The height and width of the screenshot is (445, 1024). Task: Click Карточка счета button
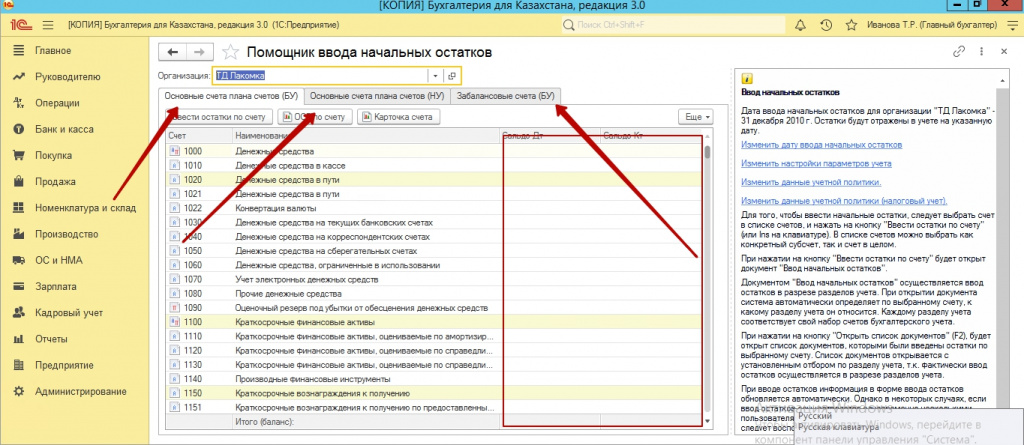click(x=399, y=117)
